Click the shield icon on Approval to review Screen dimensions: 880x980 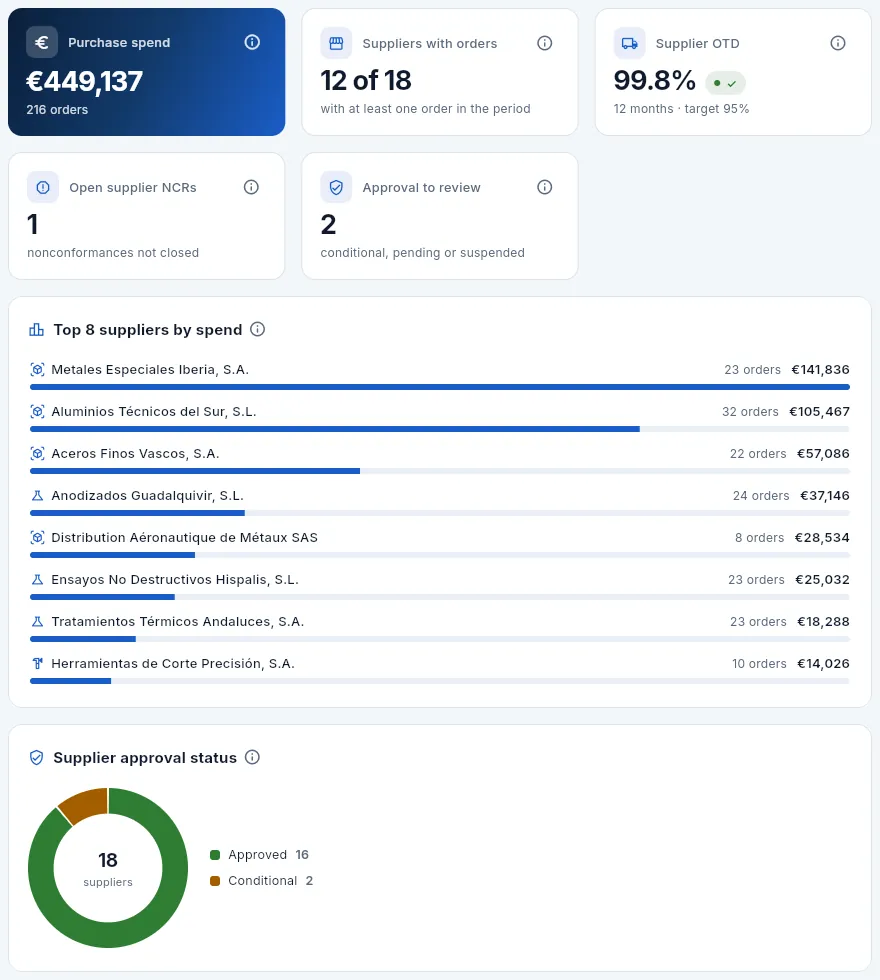click(x=336, y=187)
